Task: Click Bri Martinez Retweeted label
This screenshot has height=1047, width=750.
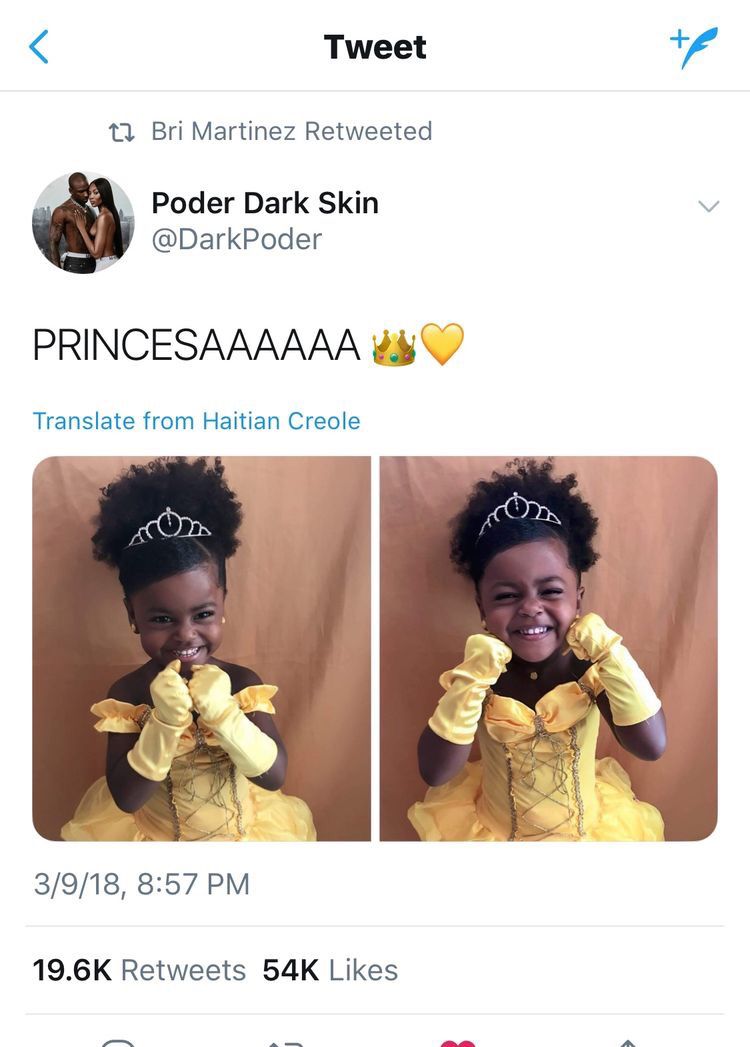Action: [x=291, y=132]
